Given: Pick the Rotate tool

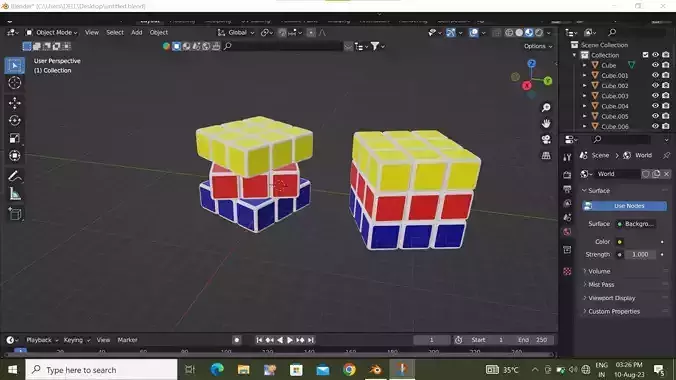Looking at the screenshot, I should [x=15, y=120].
